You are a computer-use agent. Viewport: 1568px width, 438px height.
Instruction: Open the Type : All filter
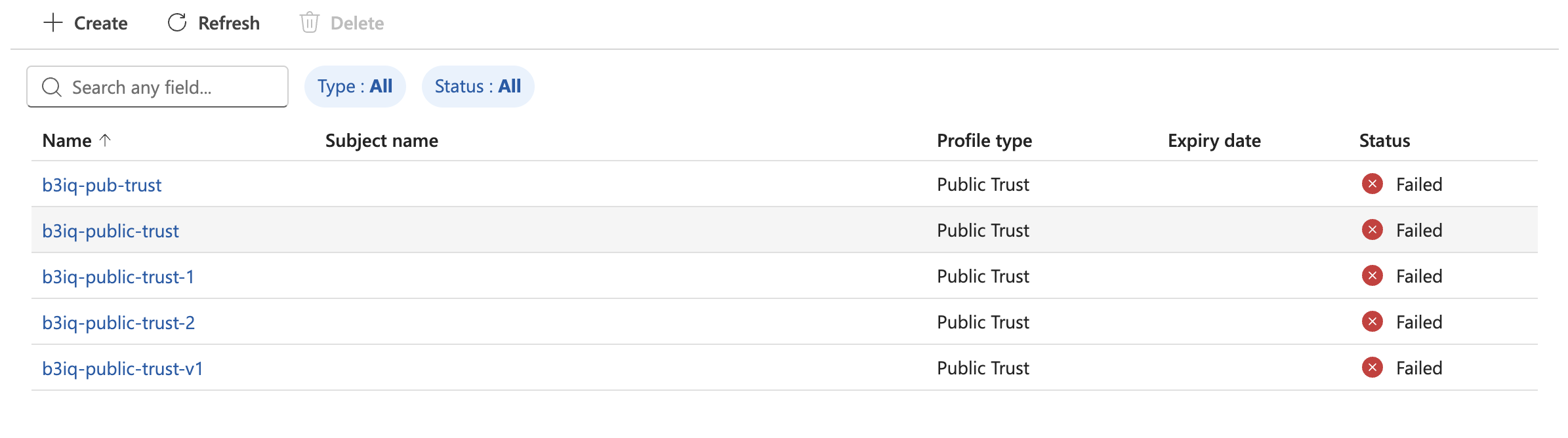pos(355,87)
